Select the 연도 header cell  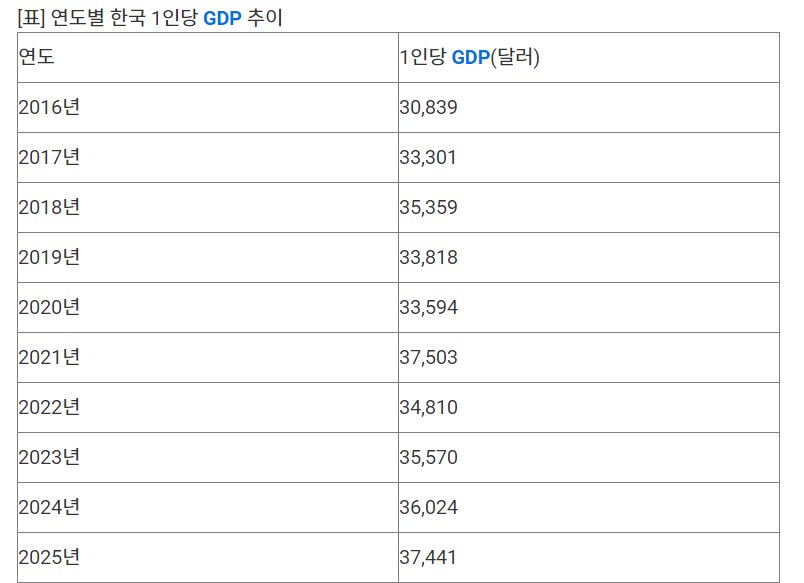click(x=208, y=57)
